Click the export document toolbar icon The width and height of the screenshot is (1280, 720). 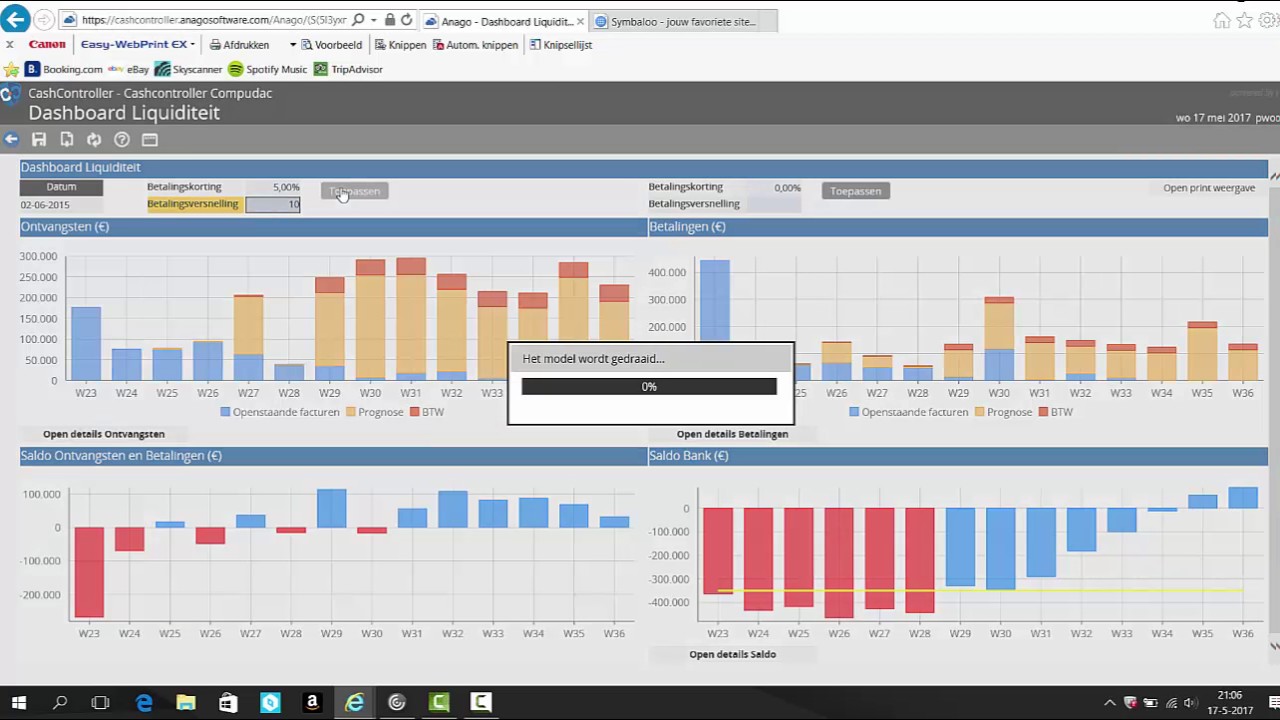coord(66,140)
